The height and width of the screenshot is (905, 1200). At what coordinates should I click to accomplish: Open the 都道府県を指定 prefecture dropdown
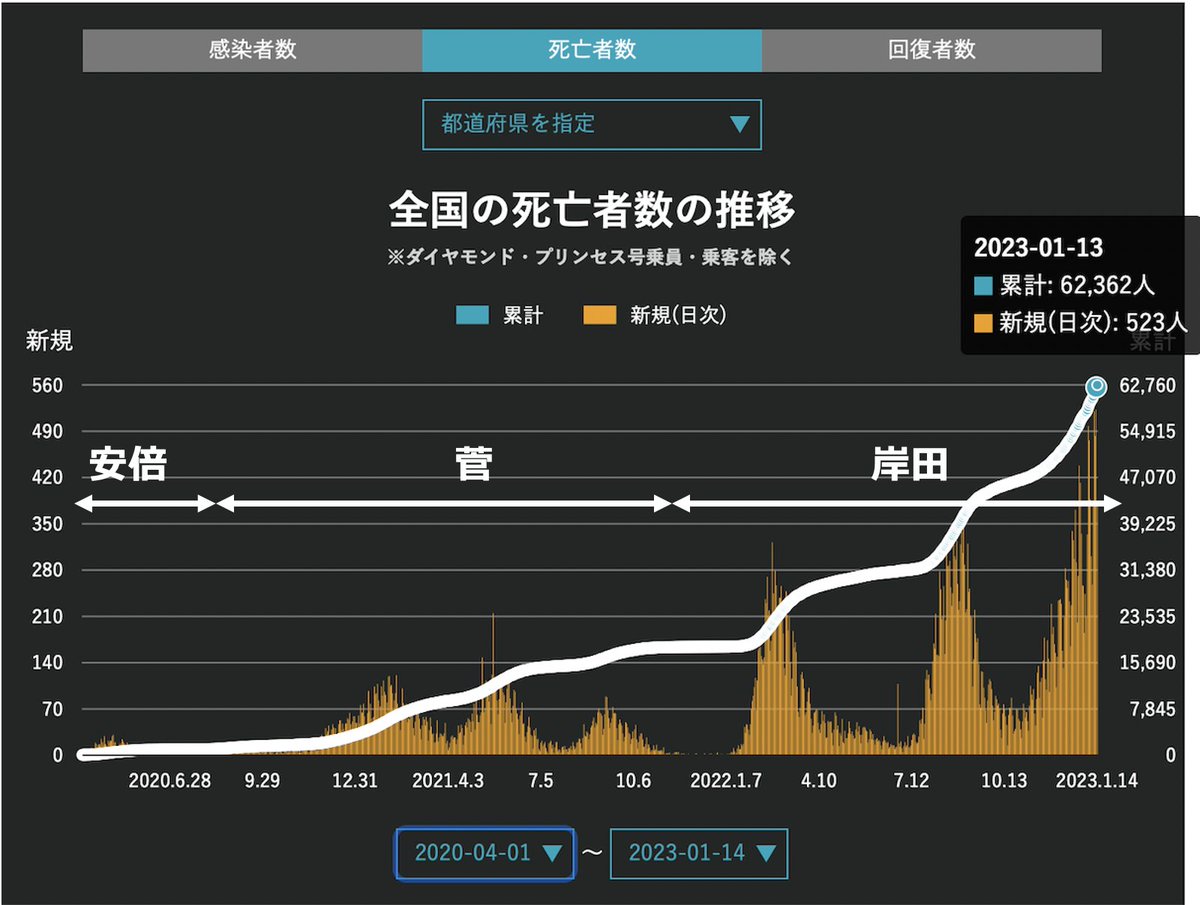click(592, 124)
